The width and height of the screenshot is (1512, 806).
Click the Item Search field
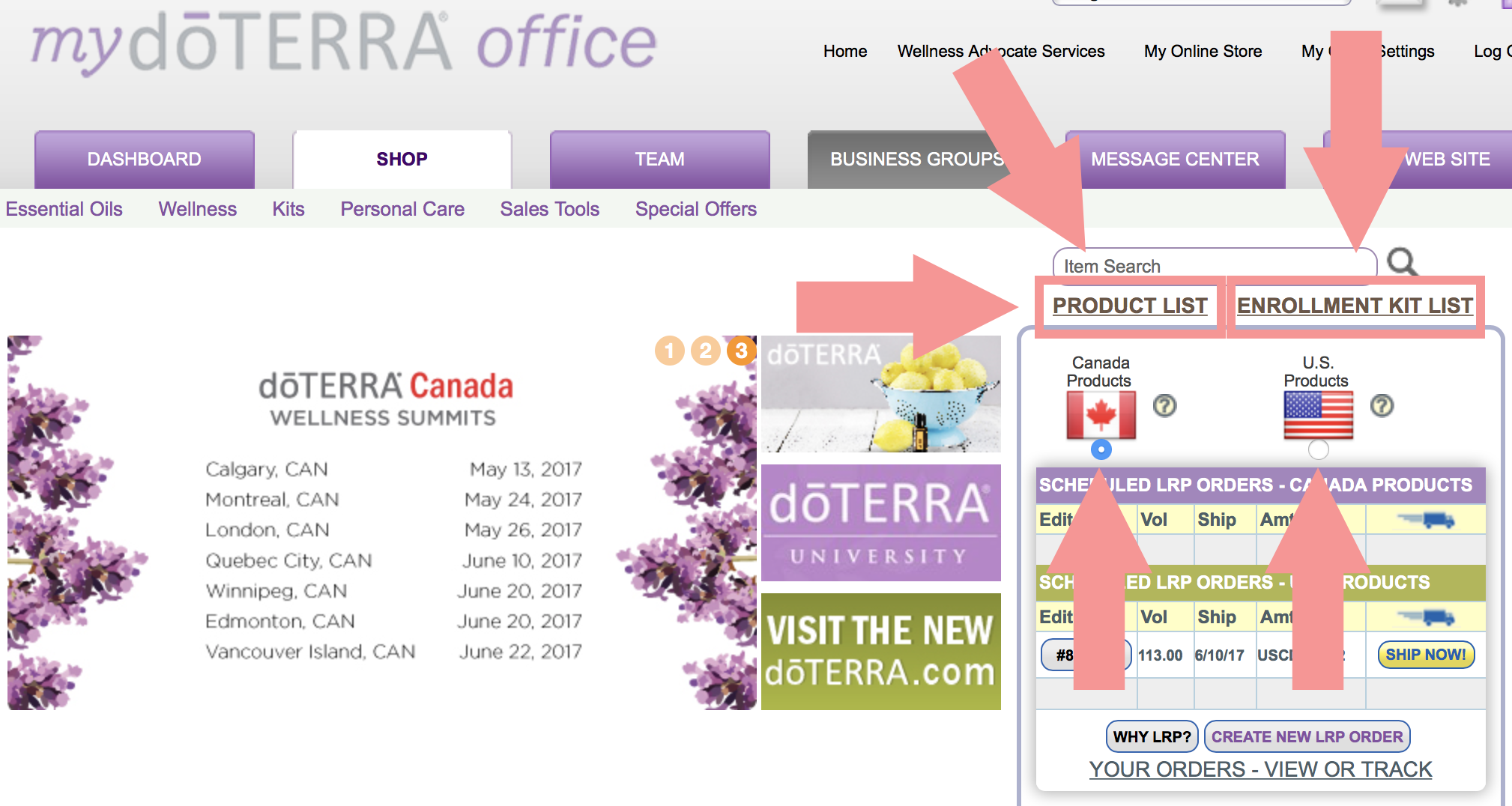click(1215, 265)
